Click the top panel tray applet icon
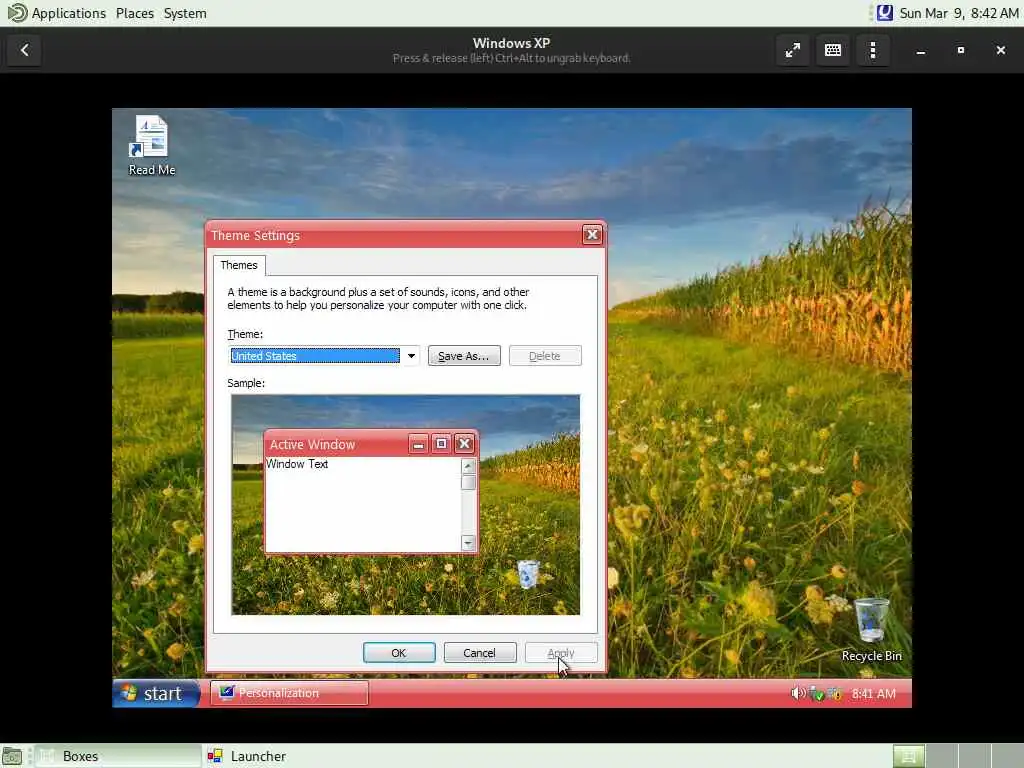Viewport: 1024px width, 768px height. 884,13
